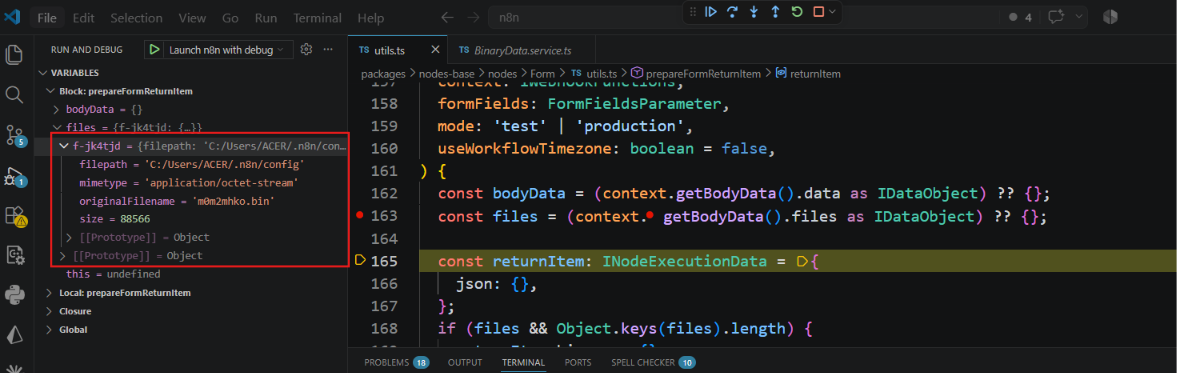This screenshot has height=373, width=1177.
Task: Open Source Control view with badge 5
Action: [14, 135]
